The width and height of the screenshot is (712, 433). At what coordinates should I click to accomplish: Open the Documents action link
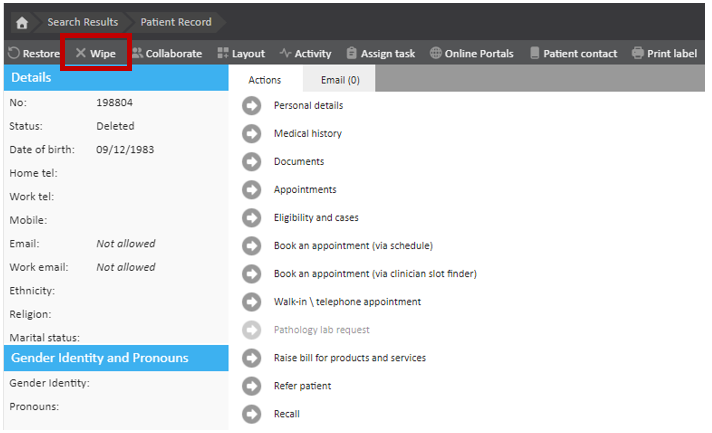(x=298, y=162)
